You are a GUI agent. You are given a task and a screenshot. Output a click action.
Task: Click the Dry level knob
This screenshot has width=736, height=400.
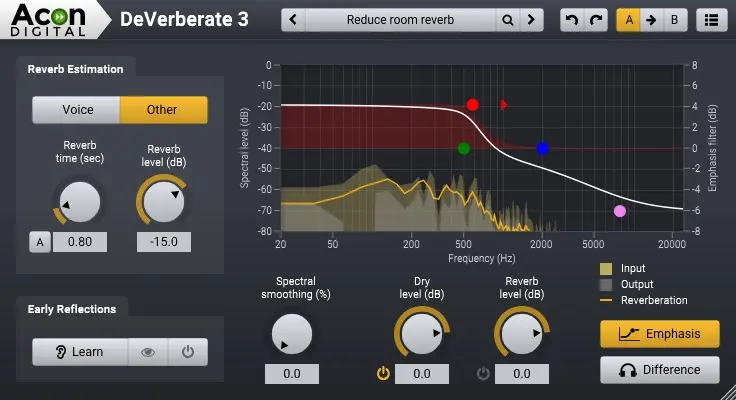click(422, 334)
